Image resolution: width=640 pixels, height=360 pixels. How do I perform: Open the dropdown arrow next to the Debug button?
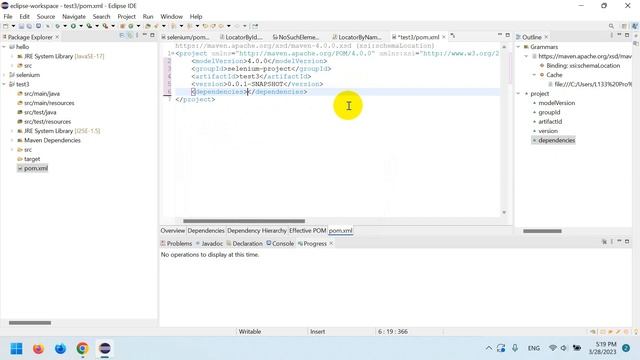(65, 26)
